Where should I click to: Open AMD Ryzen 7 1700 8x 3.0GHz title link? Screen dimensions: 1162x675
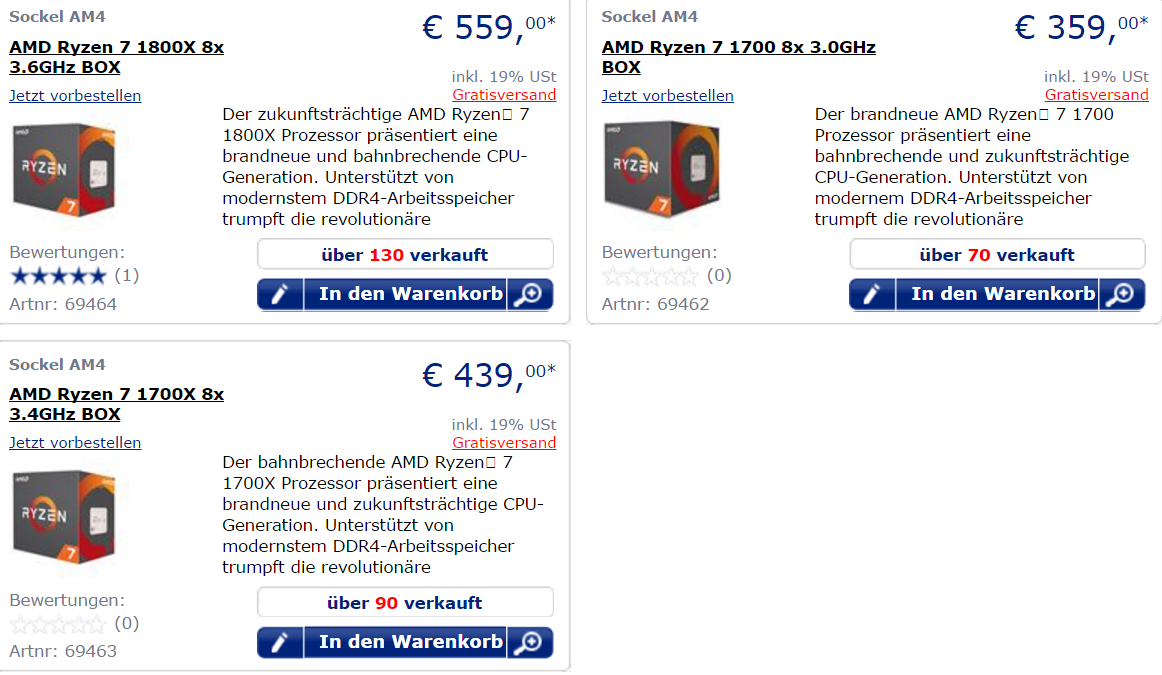(x=738, y=57)
